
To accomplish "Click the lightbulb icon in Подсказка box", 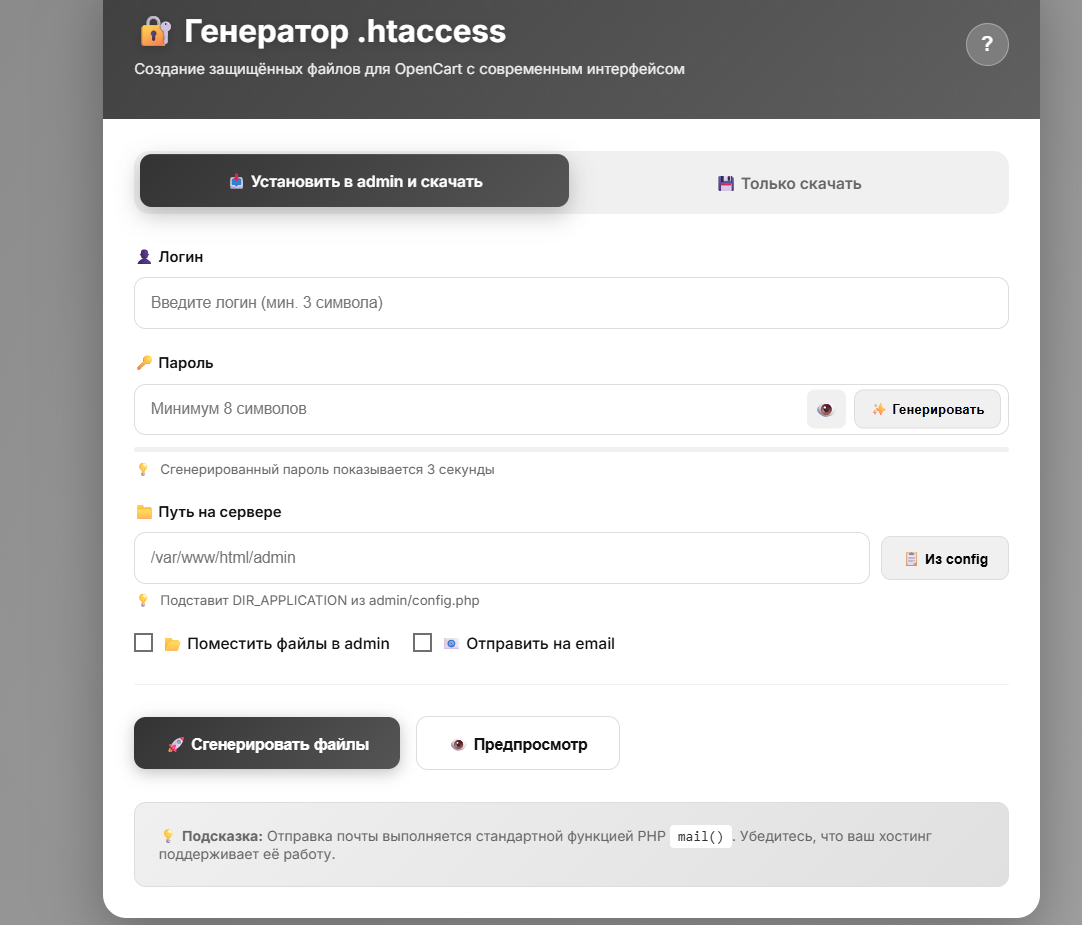I will (168, 836).
